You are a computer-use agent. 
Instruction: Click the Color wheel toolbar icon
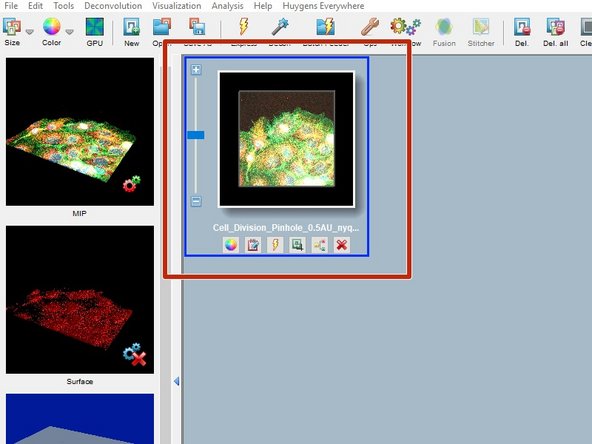click(x=51, y=26)
